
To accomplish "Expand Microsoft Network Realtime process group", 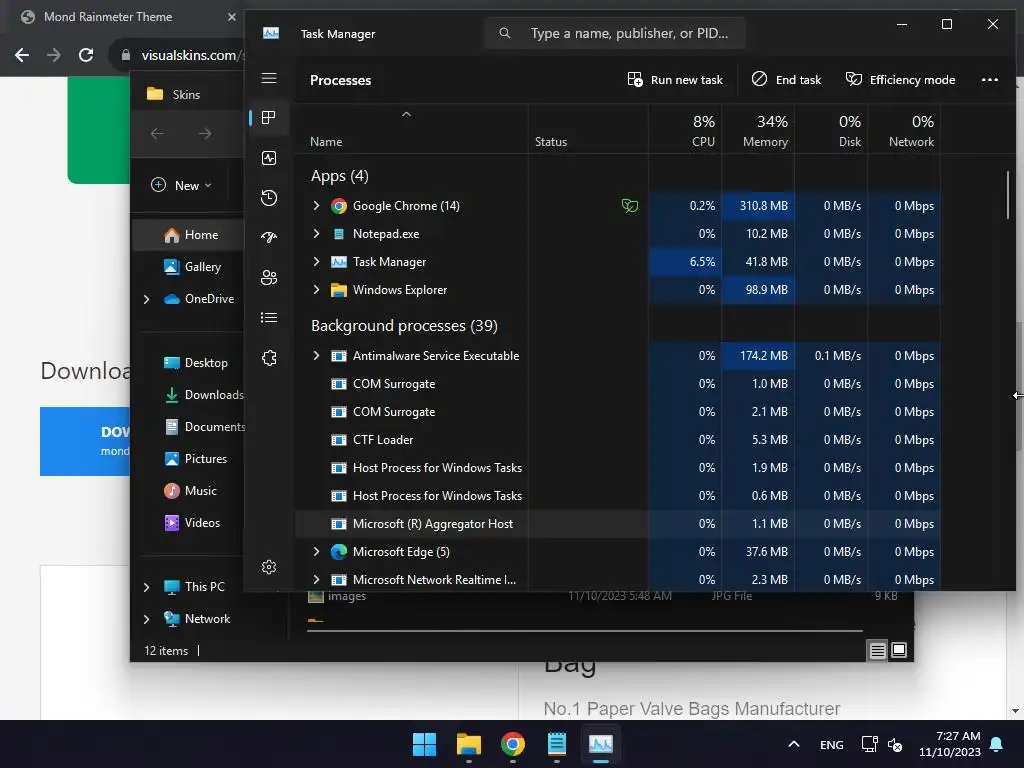I will tap(317, 580).
